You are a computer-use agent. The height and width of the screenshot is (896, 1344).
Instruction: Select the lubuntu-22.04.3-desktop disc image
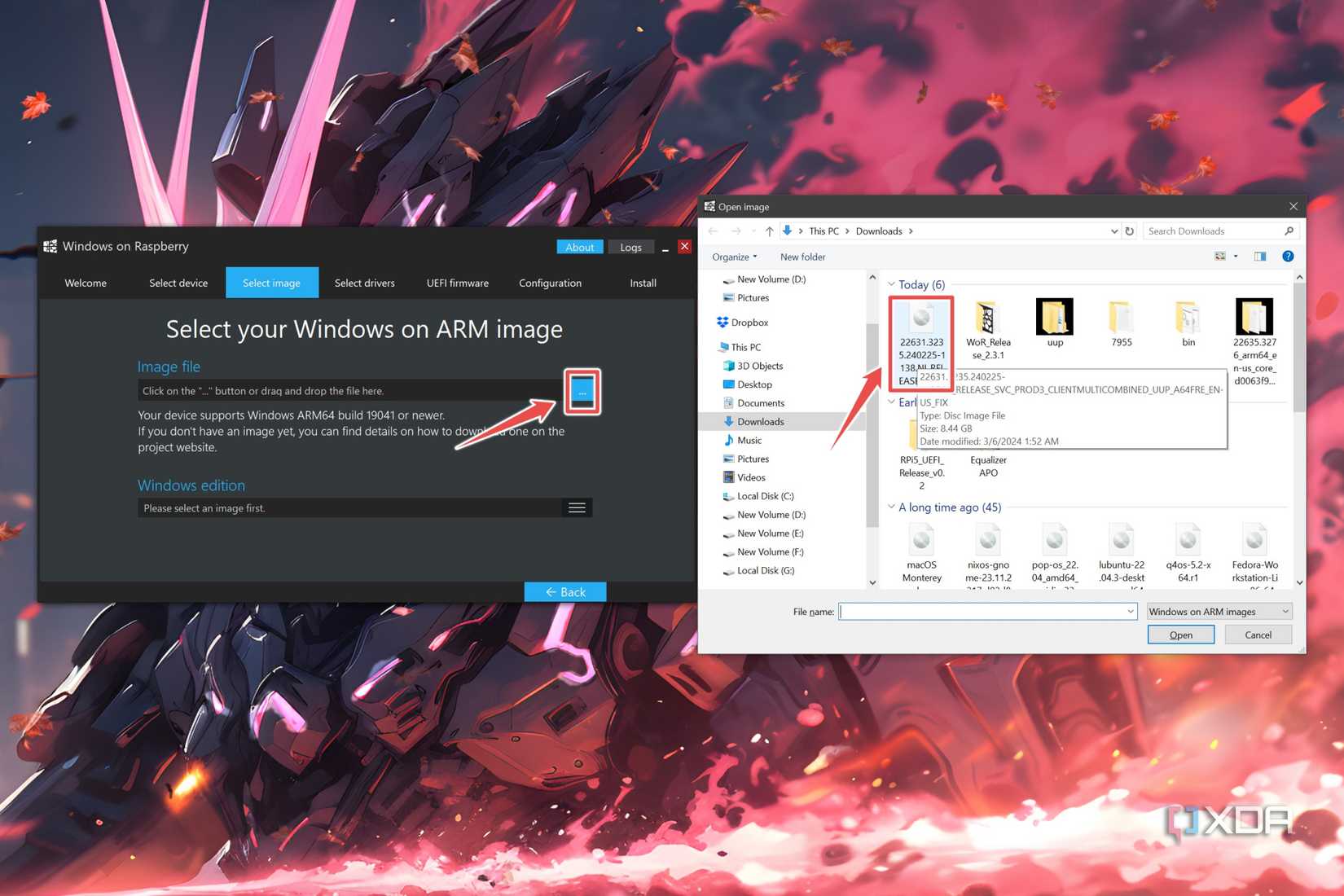tap(1122, 554)
